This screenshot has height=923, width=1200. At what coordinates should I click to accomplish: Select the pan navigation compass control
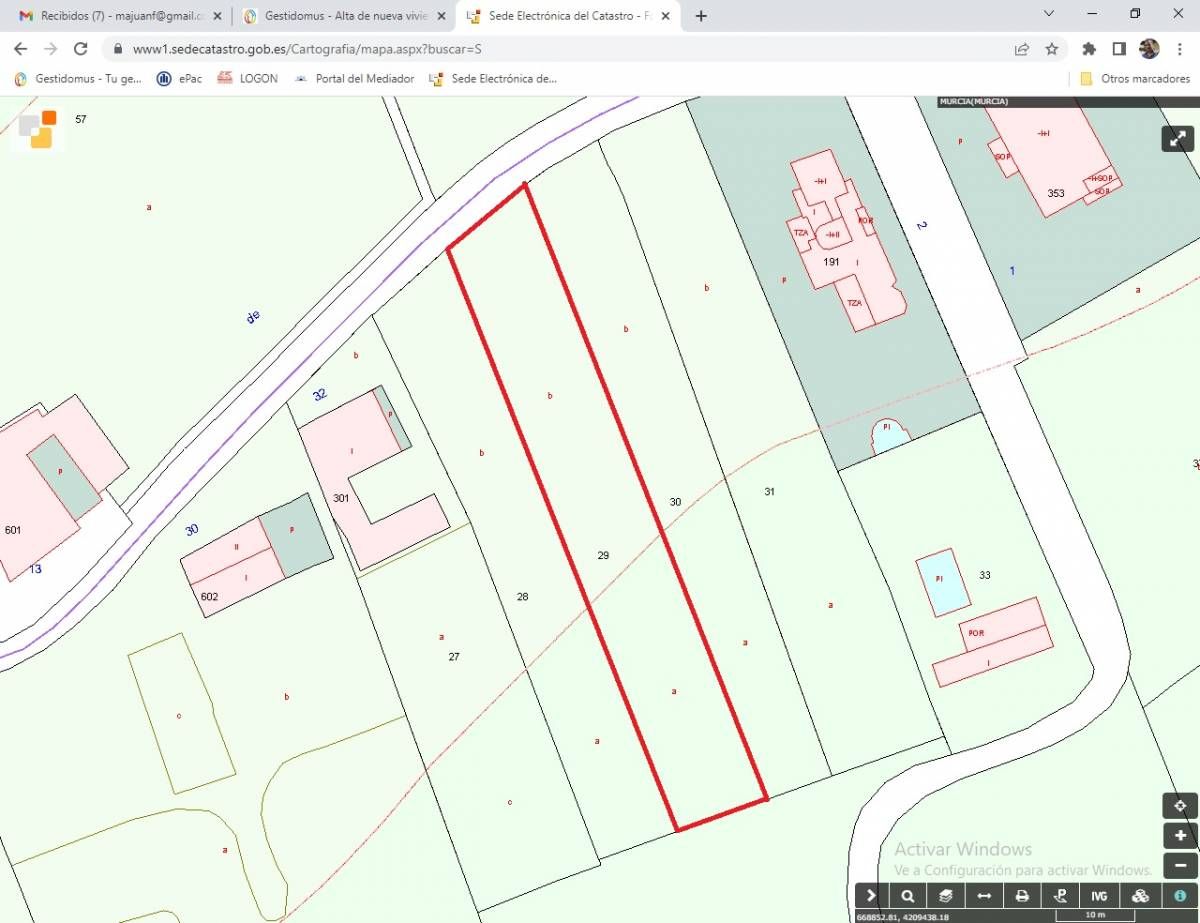(1178, 805)
